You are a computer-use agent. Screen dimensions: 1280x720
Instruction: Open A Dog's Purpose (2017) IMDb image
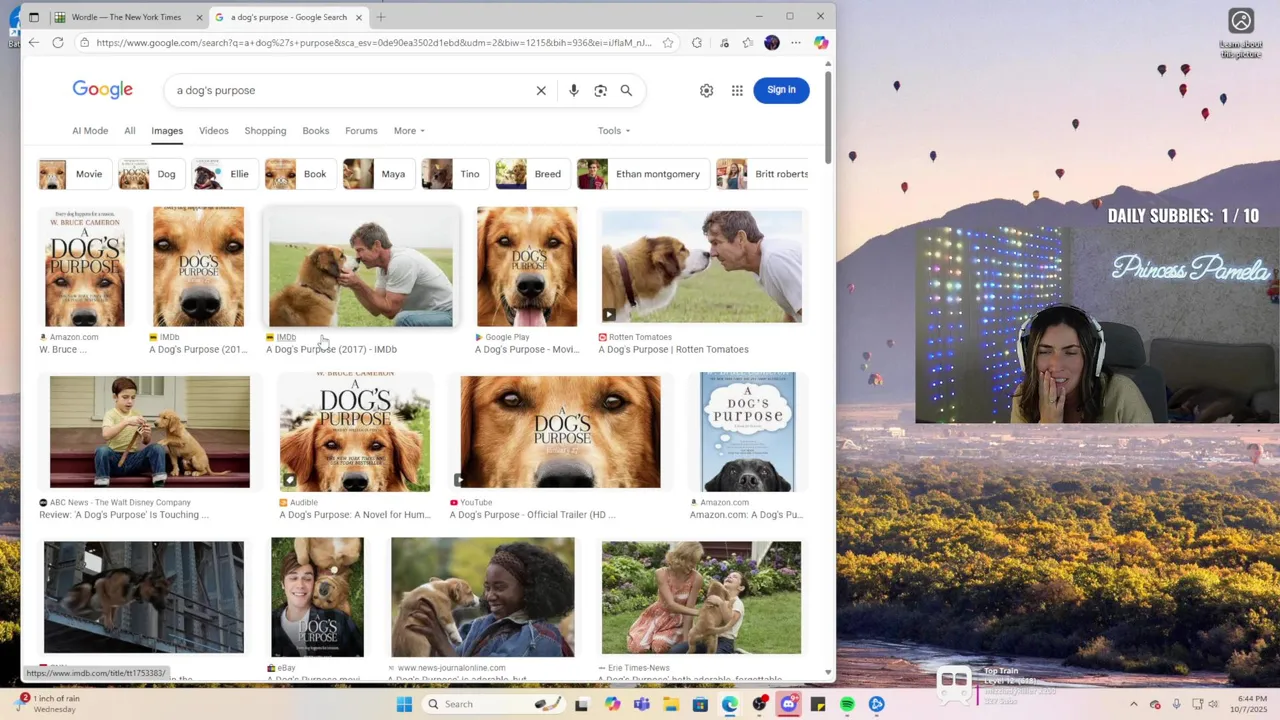pos(361,267)
